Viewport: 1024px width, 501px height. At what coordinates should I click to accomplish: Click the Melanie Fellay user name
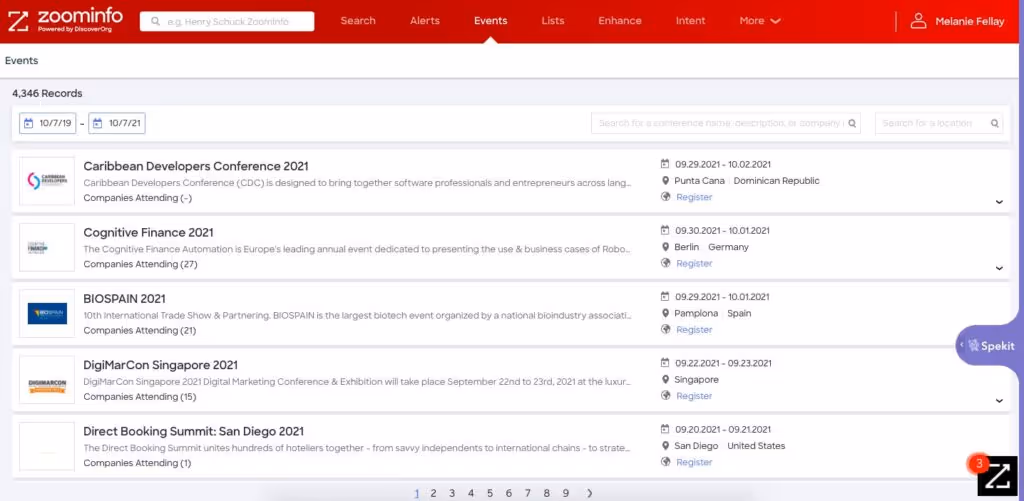pyautogui.click(x=969, y=22)
